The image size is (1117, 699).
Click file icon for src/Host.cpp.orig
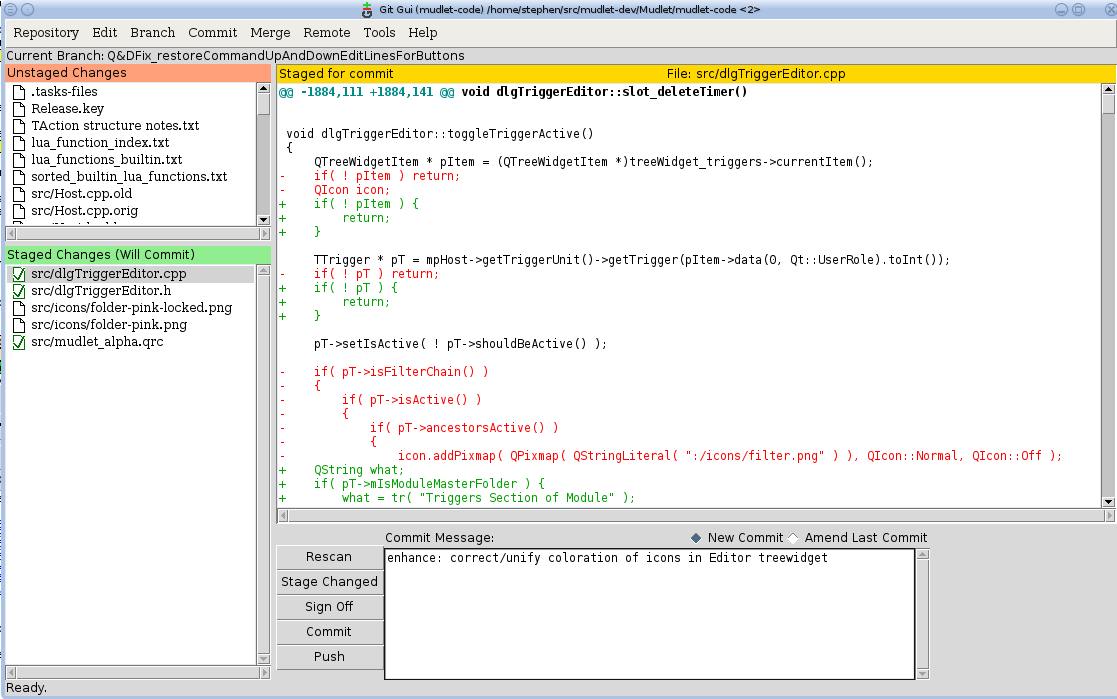pyautogui.click(x=19, y=212)
